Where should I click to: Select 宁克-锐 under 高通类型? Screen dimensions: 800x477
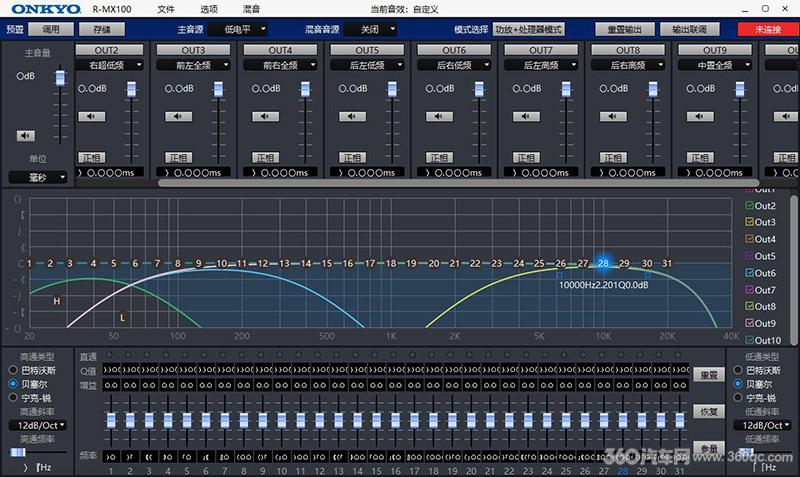(x=13, y=397)
